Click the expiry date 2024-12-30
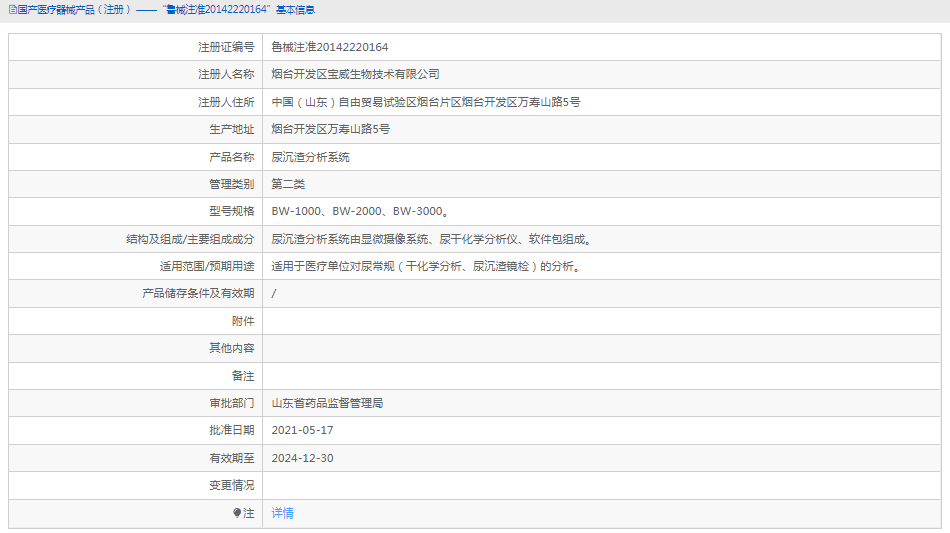This screenshot has height=533, width=950. [302, 459]
